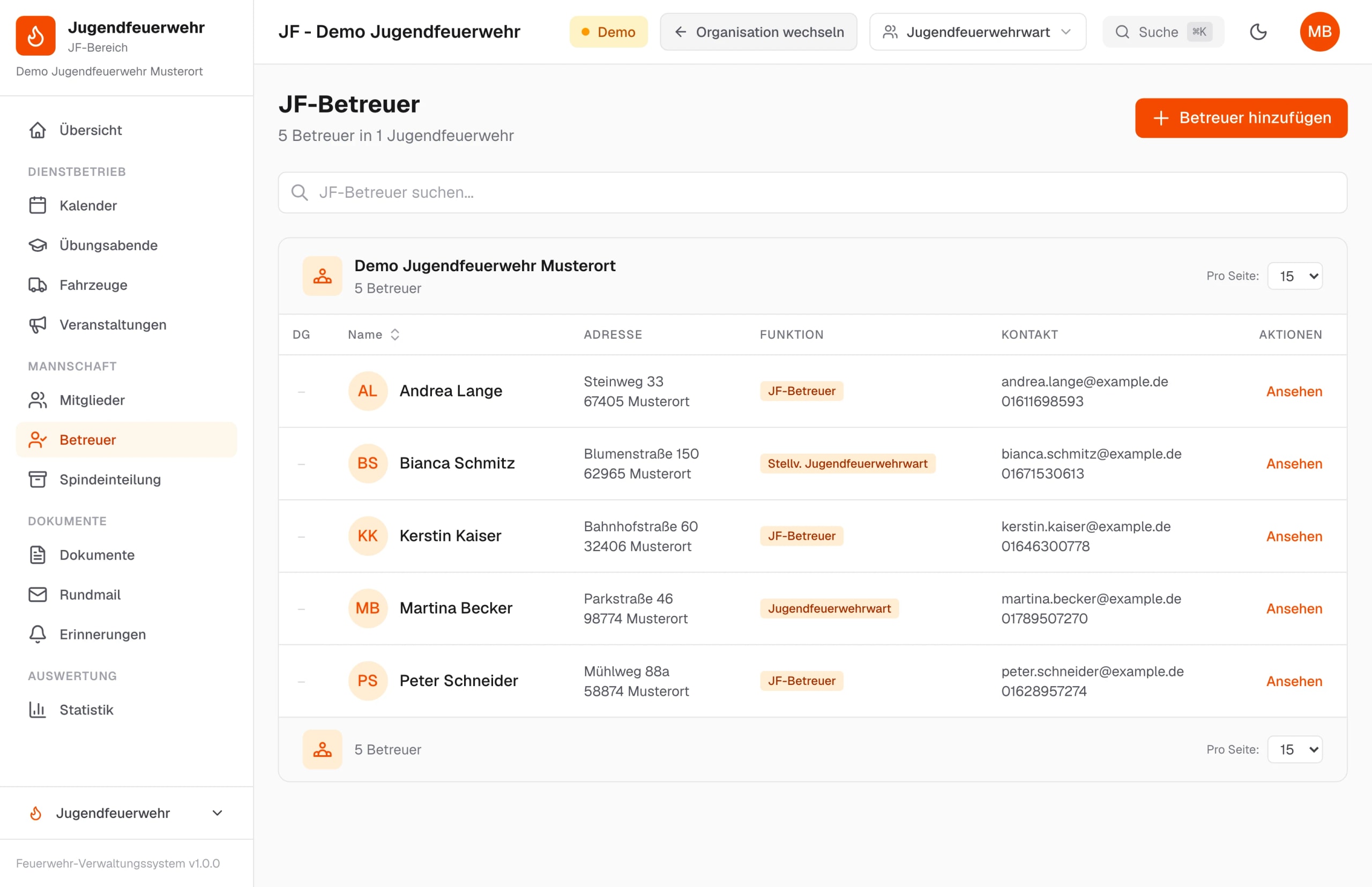Image resolution: width=1372 pixels, height=887 pixels.
Task: Expand the Jugendfeuerwehrwart role dropdown
Action: coord(978,32)
